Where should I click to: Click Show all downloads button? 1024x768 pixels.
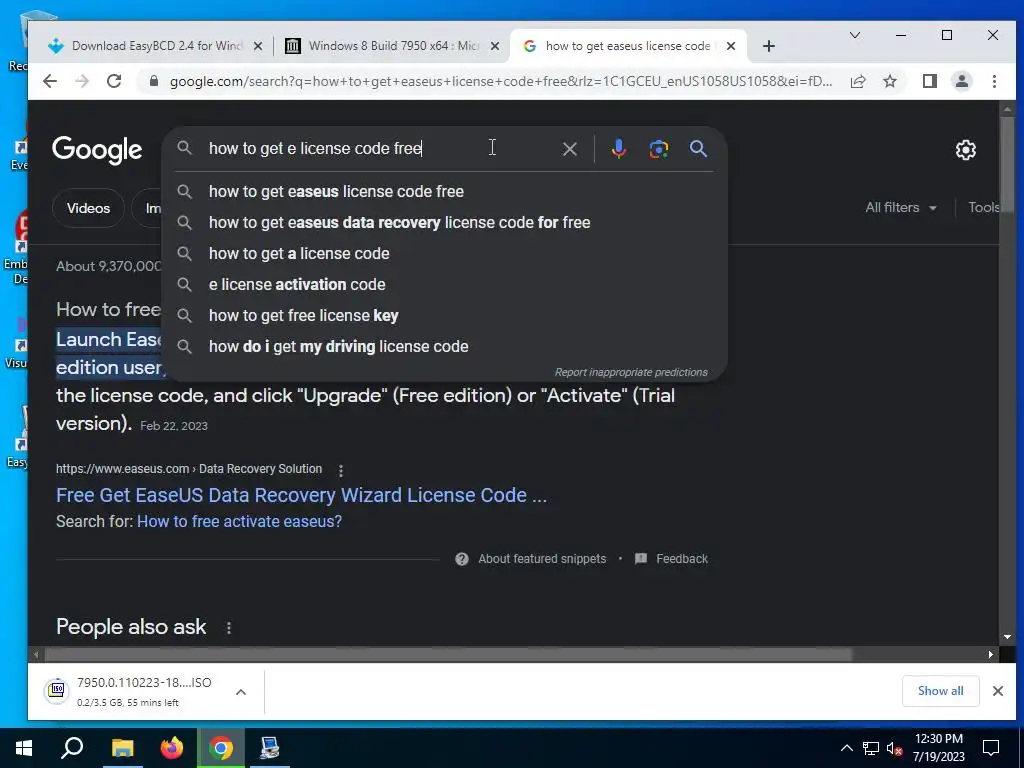[x=940, y=691]
